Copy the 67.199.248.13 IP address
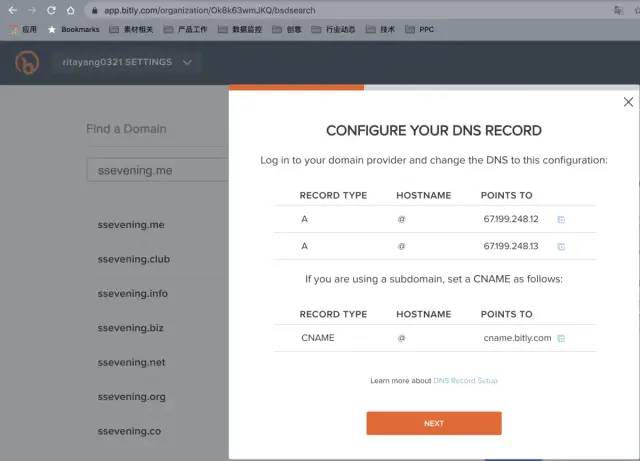 point(561,247)
